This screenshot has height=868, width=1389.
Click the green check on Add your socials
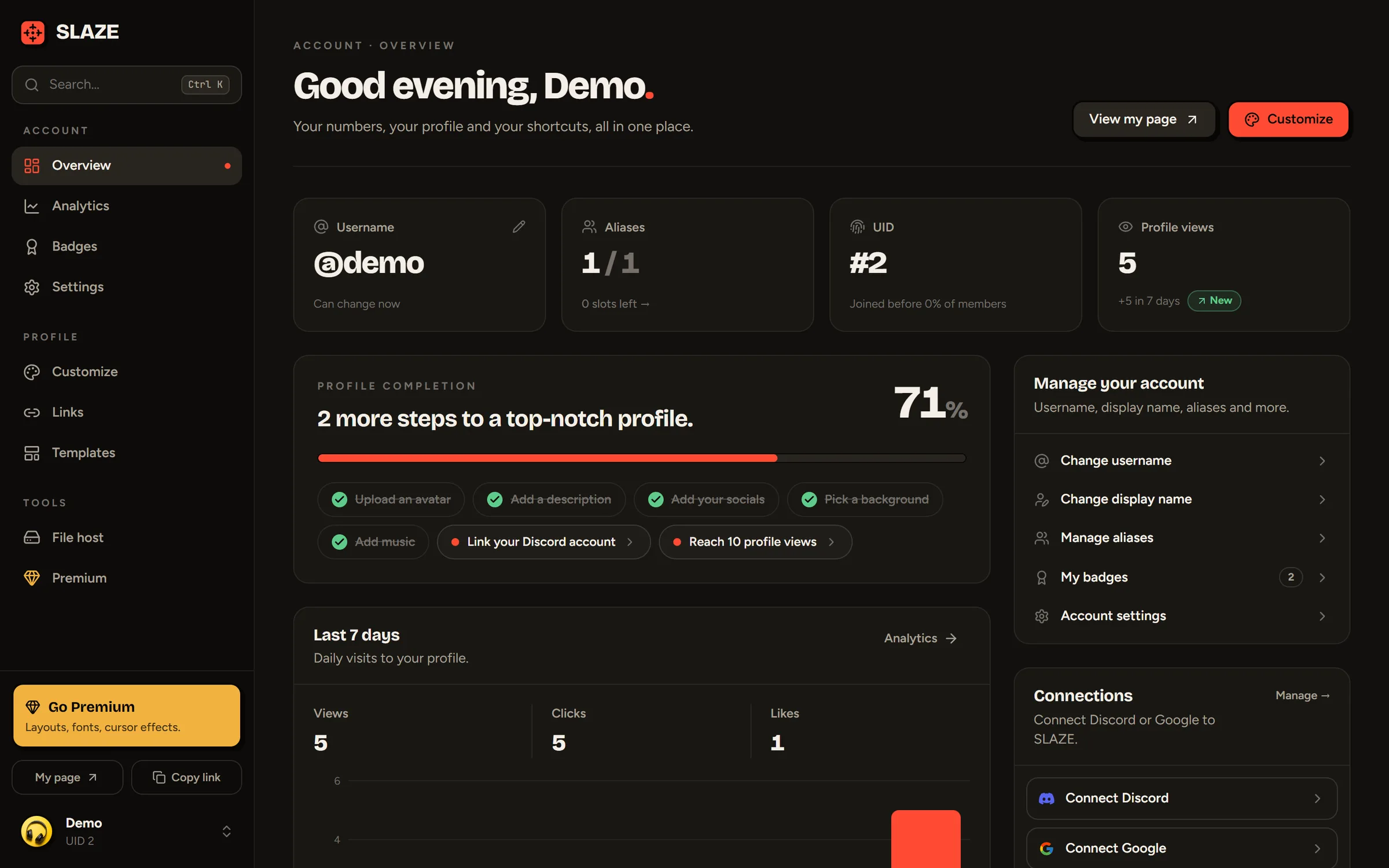pyautogui.click(x=656, y=499)
